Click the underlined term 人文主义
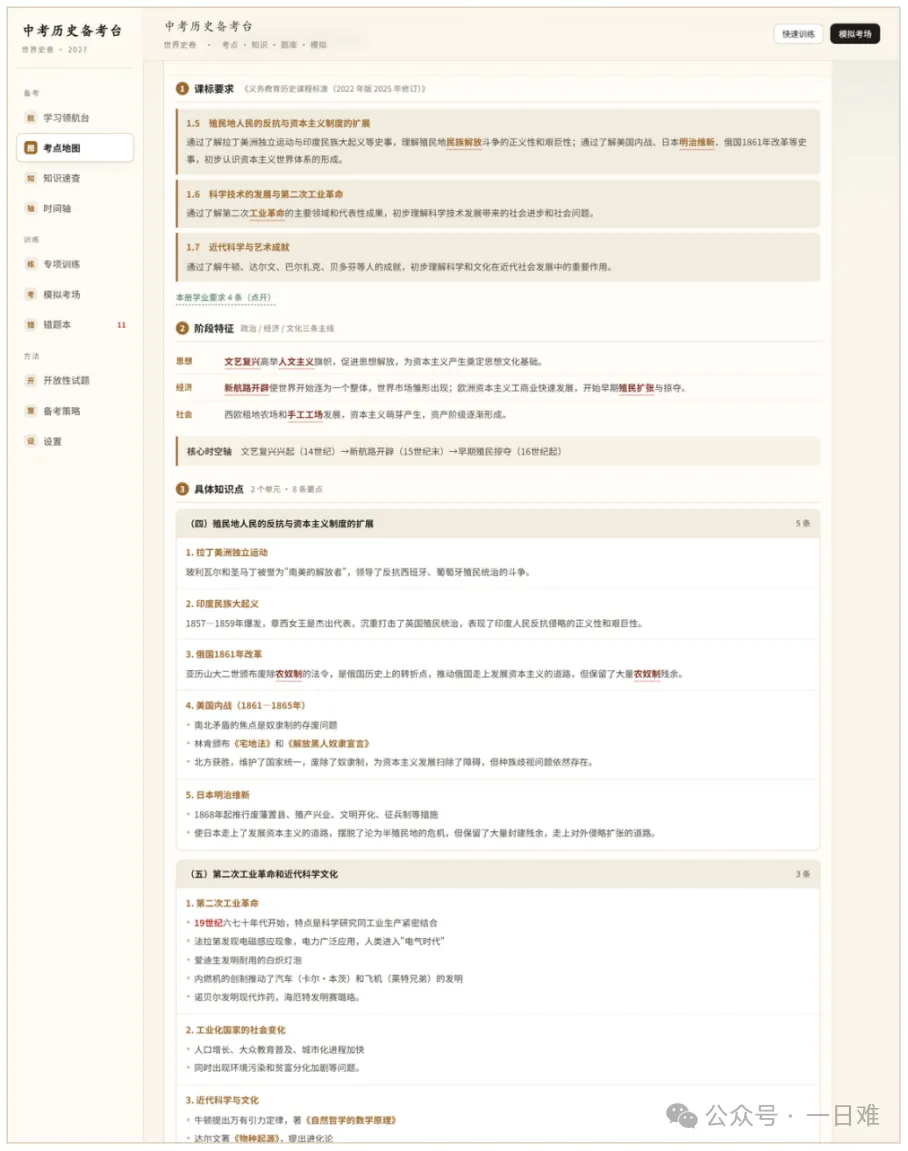908x1151 pixels. click(x=296, y=362)
